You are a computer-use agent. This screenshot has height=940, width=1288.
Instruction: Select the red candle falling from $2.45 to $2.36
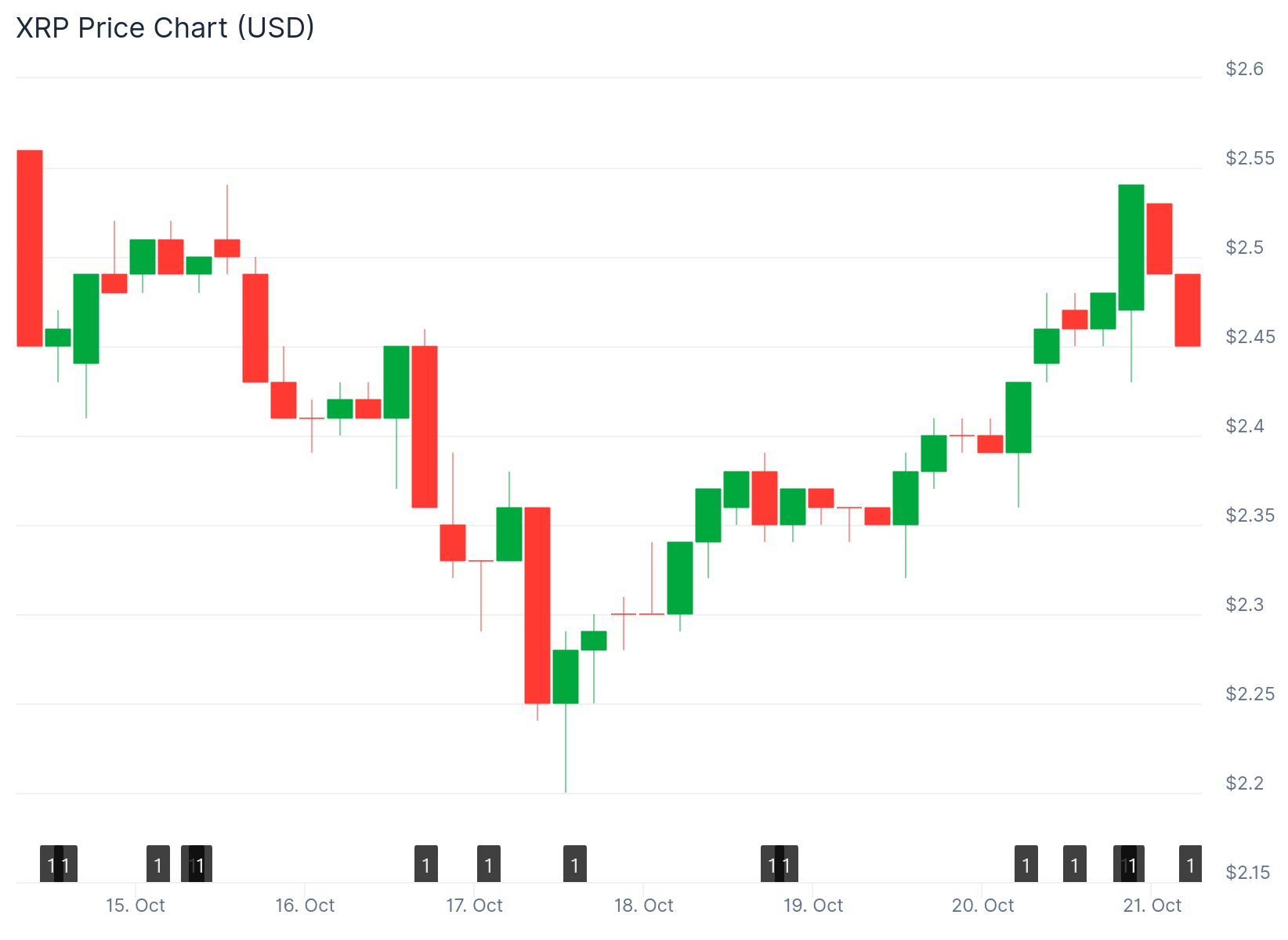tap(425, 427)
